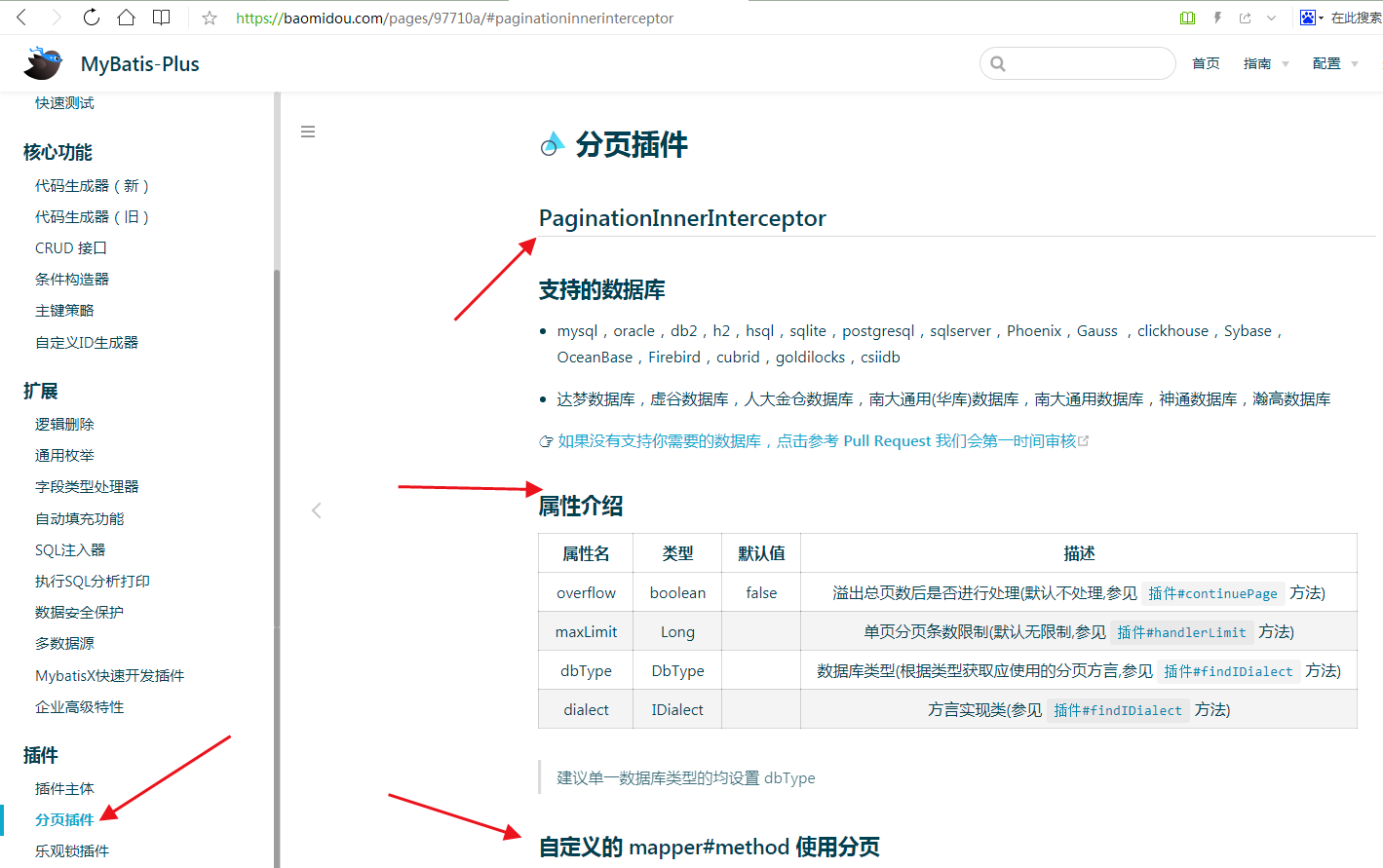
Task: Open 数据安全保护 in the sidebar
Action: [80, 612]
